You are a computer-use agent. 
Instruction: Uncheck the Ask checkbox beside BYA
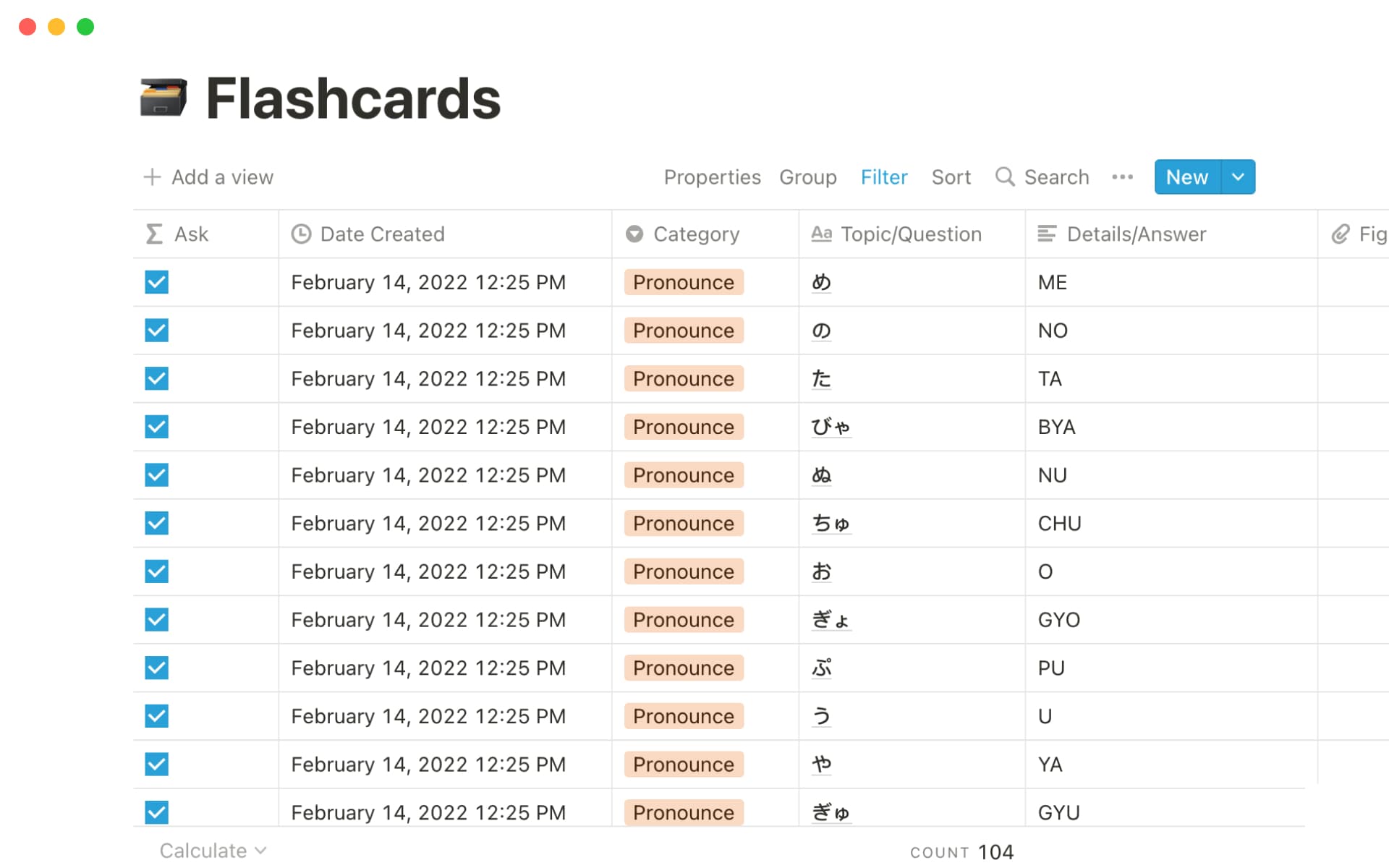coord(156,427)
